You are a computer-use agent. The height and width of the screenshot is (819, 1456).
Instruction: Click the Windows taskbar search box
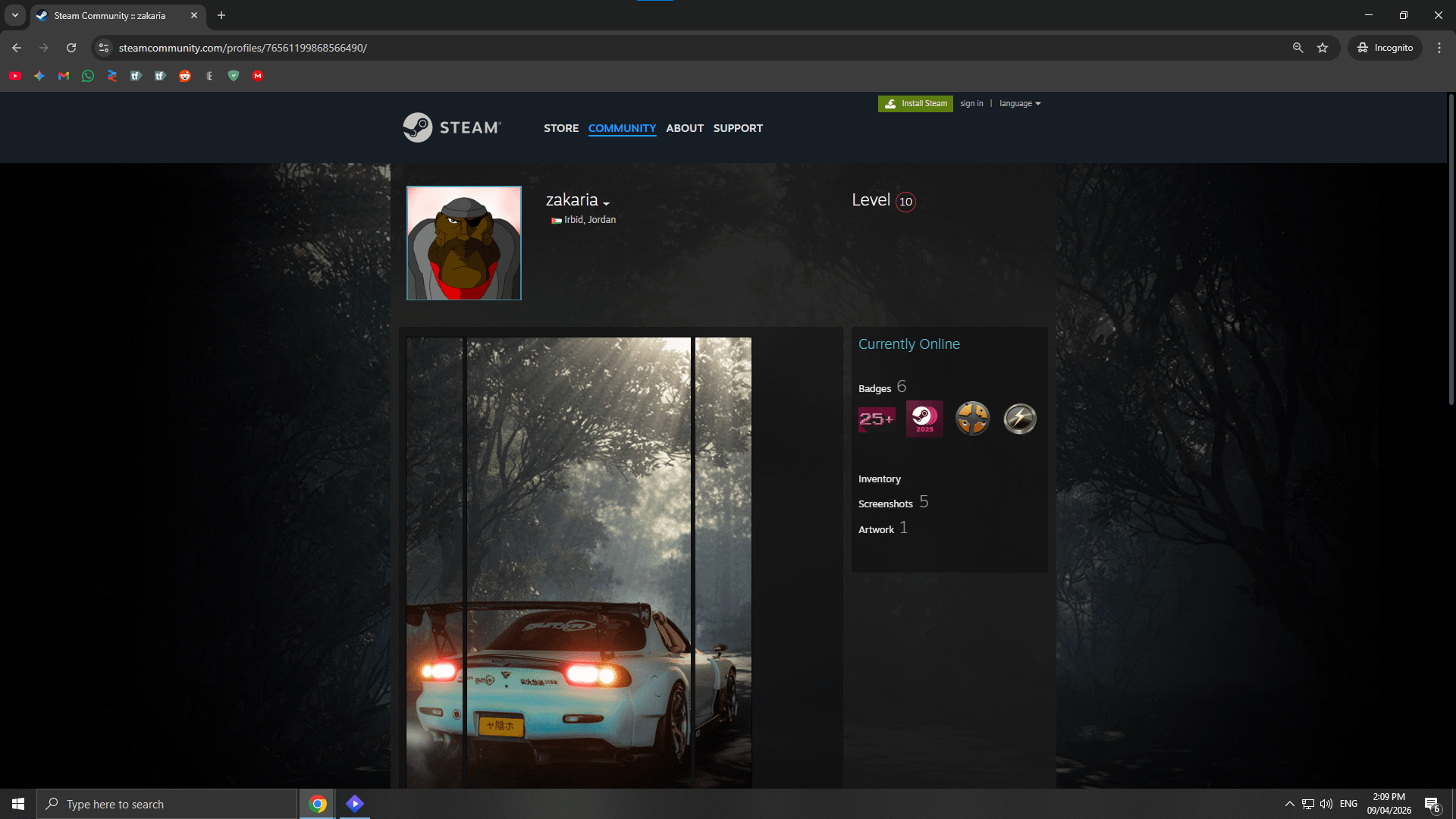click(x=167, y=804)
